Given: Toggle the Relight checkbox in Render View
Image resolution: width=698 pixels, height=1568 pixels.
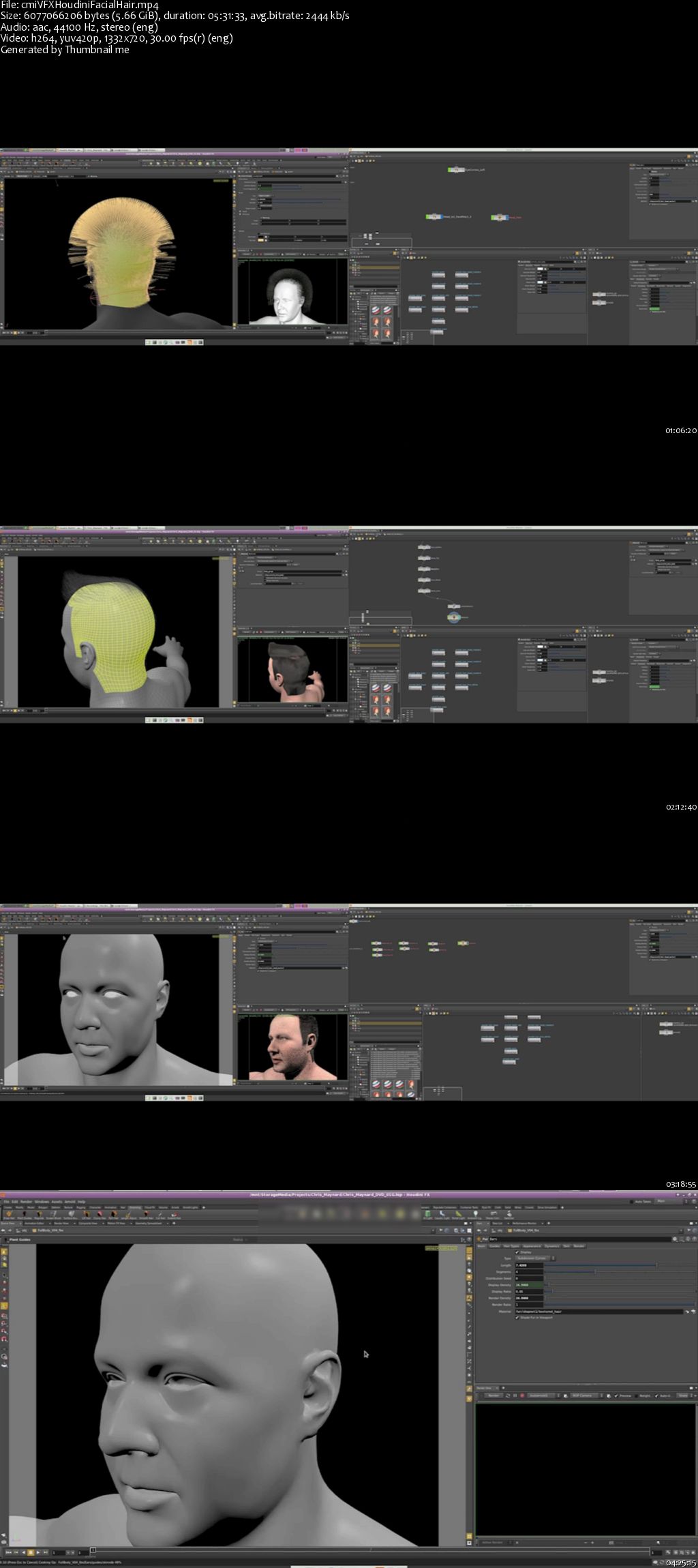Looking at the screenshot, I should click(636, 1395).
